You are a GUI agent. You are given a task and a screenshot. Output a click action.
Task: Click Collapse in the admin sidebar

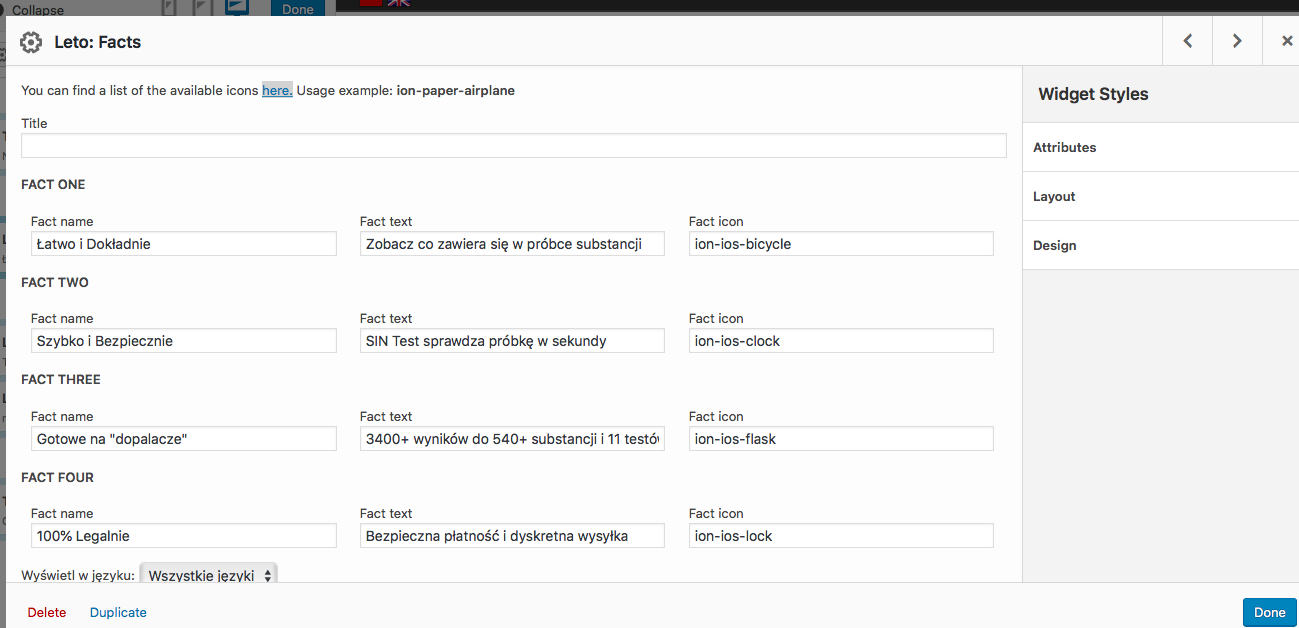(40, 9)
